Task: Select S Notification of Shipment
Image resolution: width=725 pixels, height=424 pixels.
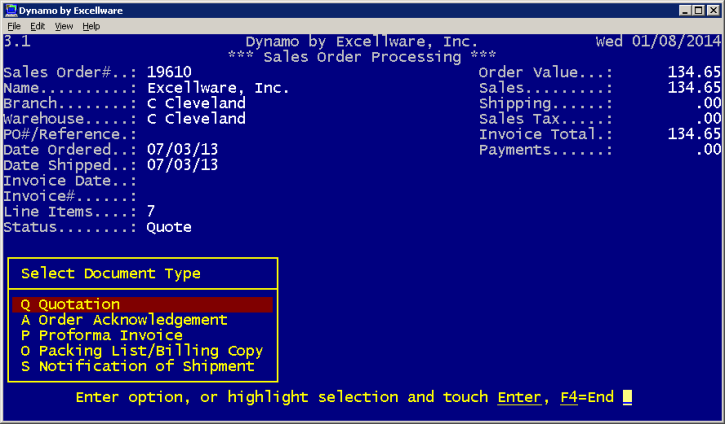Action: tap(138, 366)
